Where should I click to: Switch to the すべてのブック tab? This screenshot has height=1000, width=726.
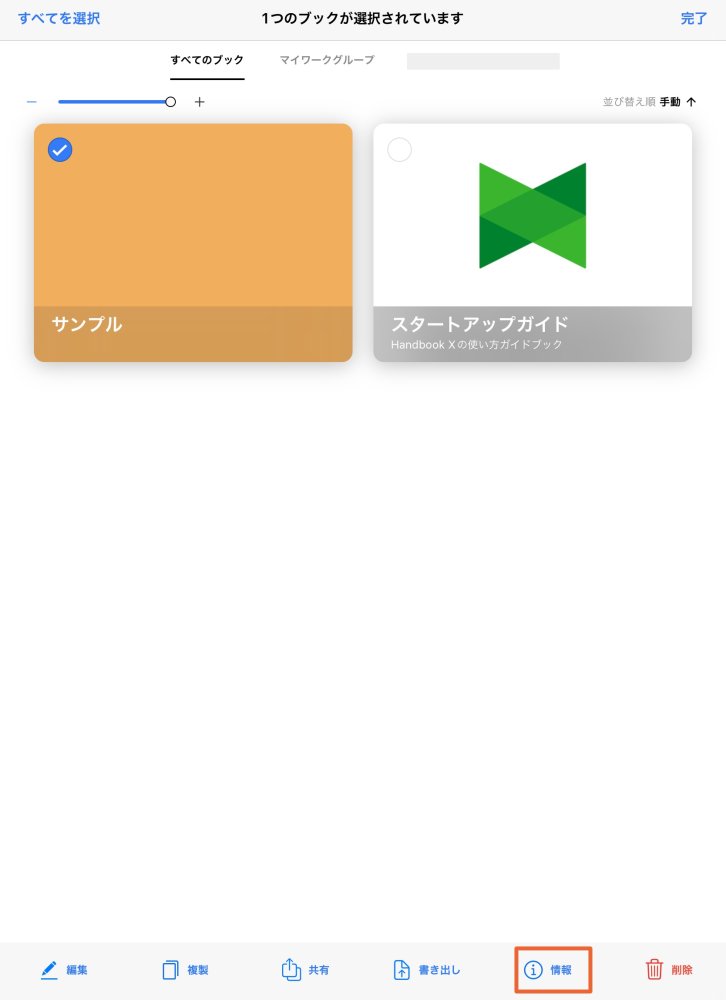pos(207,60)
